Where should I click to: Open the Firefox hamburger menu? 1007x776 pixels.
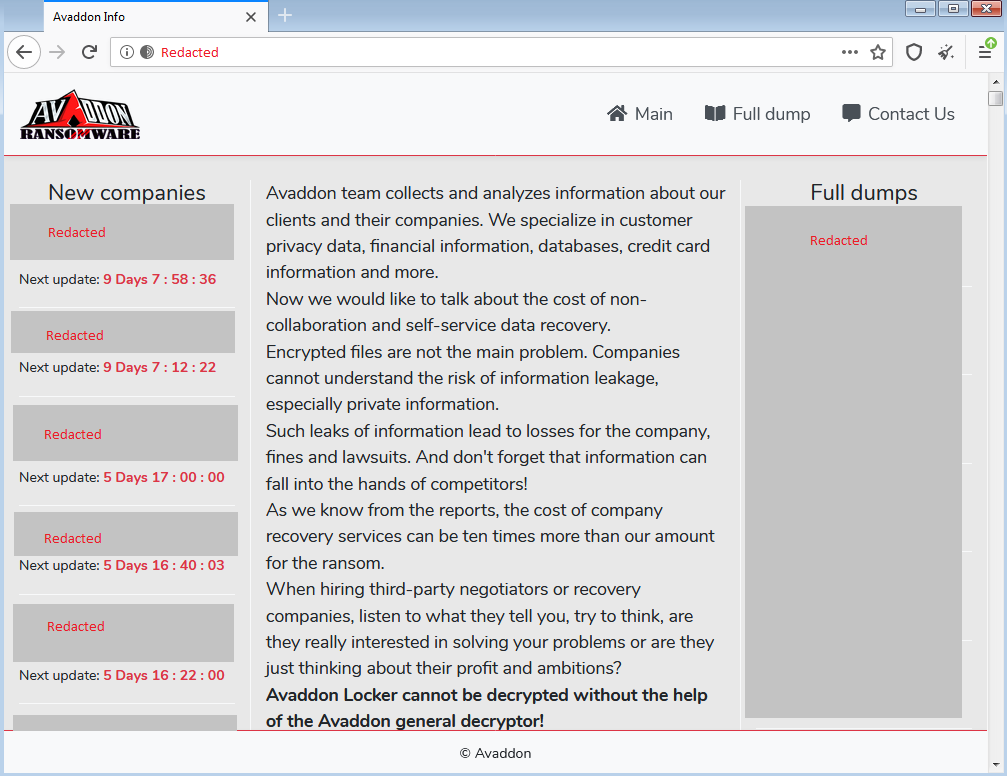pos(985,51)
